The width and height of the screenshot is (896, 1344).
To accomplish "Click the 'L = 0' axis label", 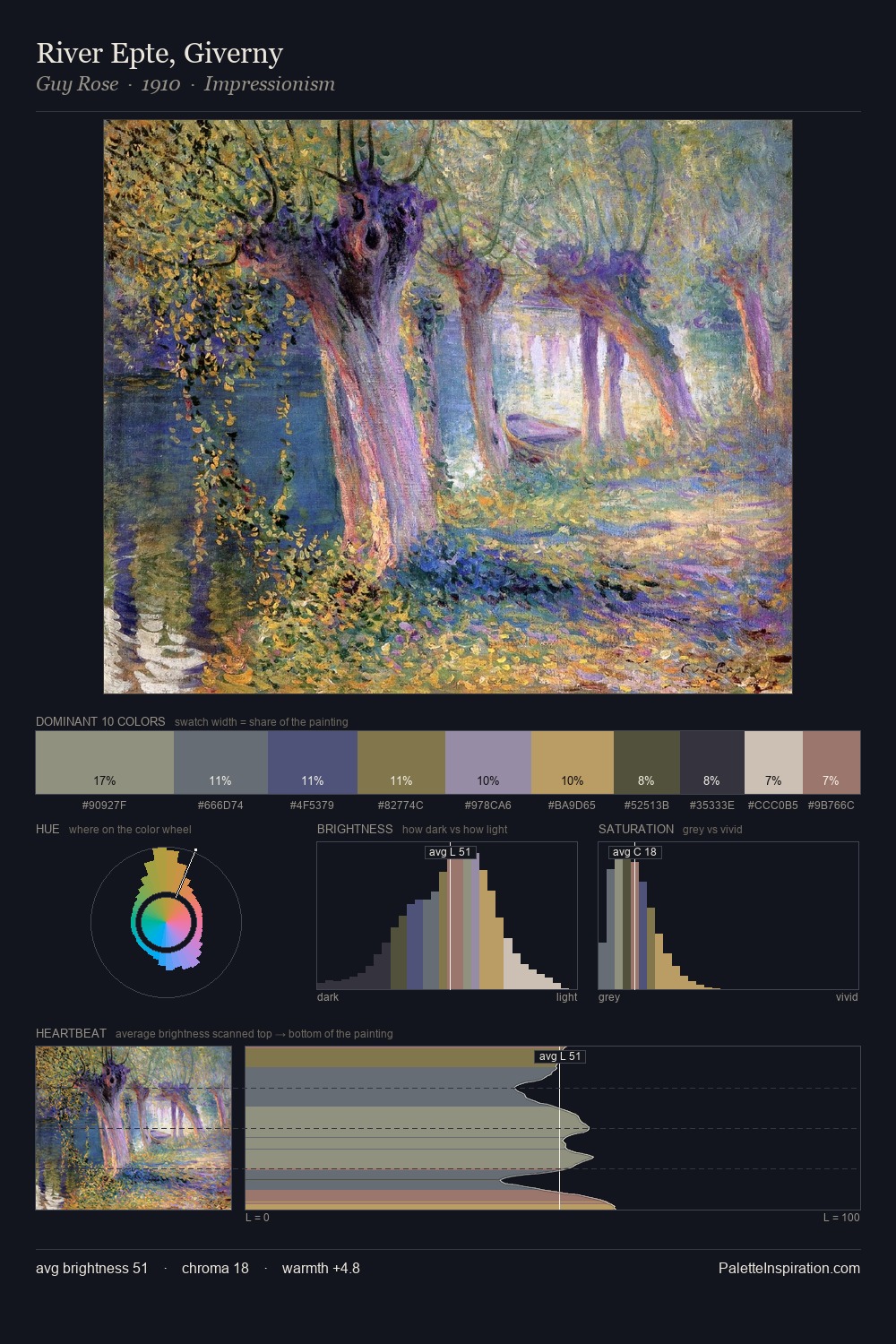I will point(257,1218).
